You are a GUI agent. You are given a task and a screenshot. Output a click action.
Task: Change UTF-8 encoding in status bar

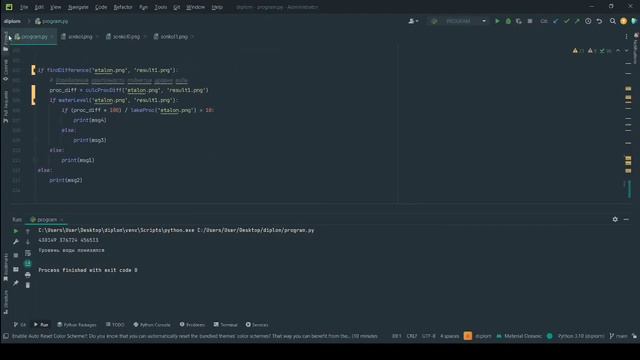(429, 336)
